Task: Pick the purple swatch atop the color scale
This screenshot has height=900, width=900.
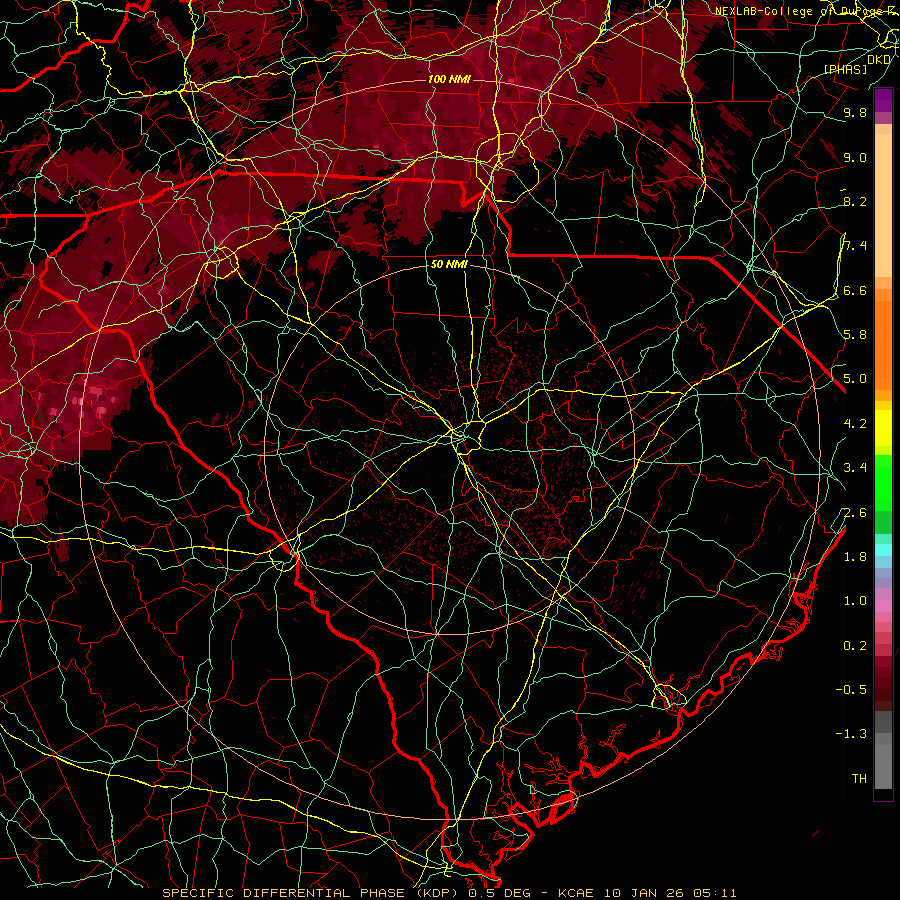Action: click(883, 100)
